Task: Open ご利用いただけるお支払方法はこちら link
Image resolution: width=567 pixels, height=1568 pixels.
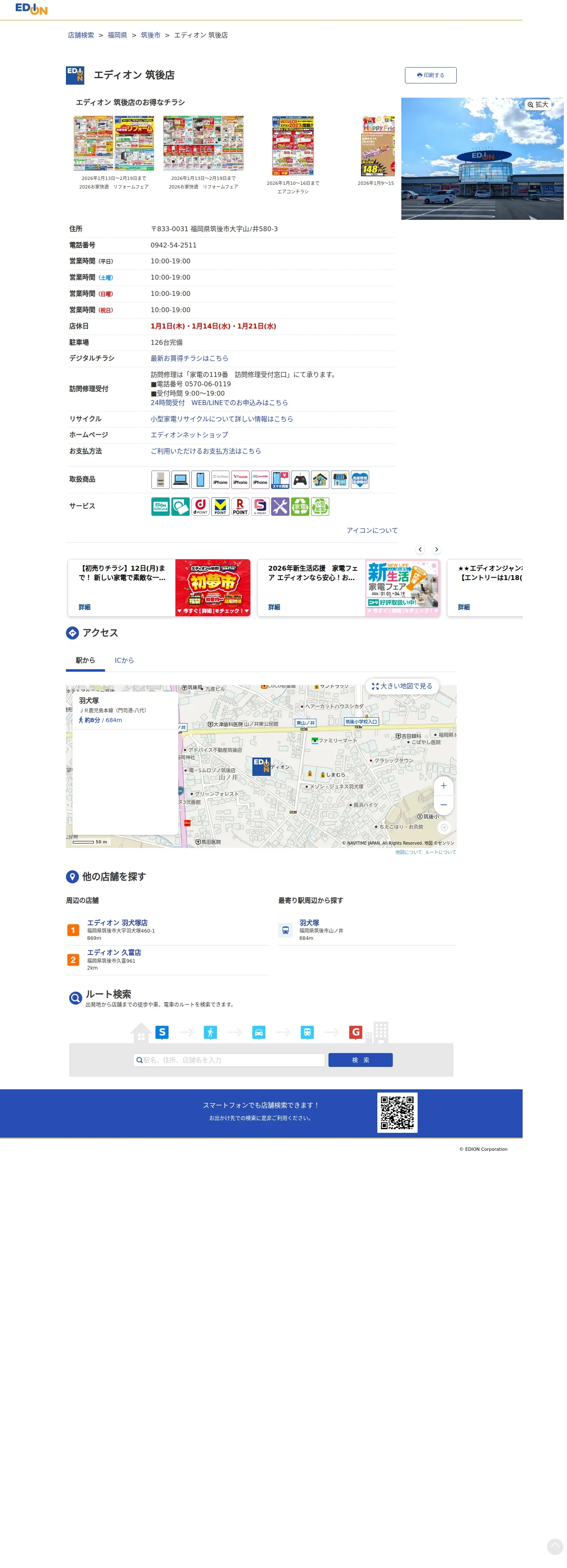Action: pyautogui.click(x=206, y=451)
